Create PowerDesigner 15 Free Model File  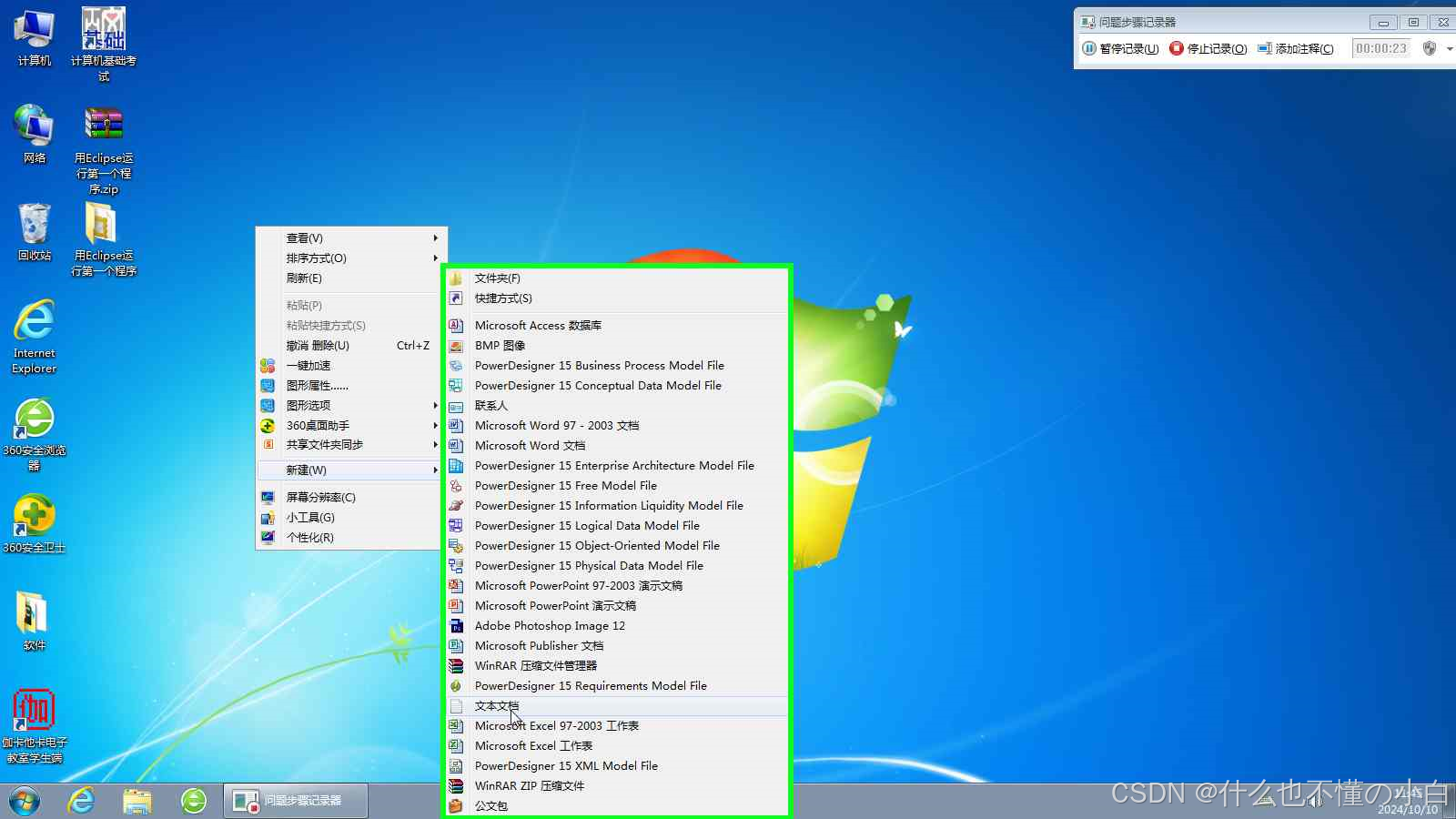pyautogui.click(x=617, y=485)
